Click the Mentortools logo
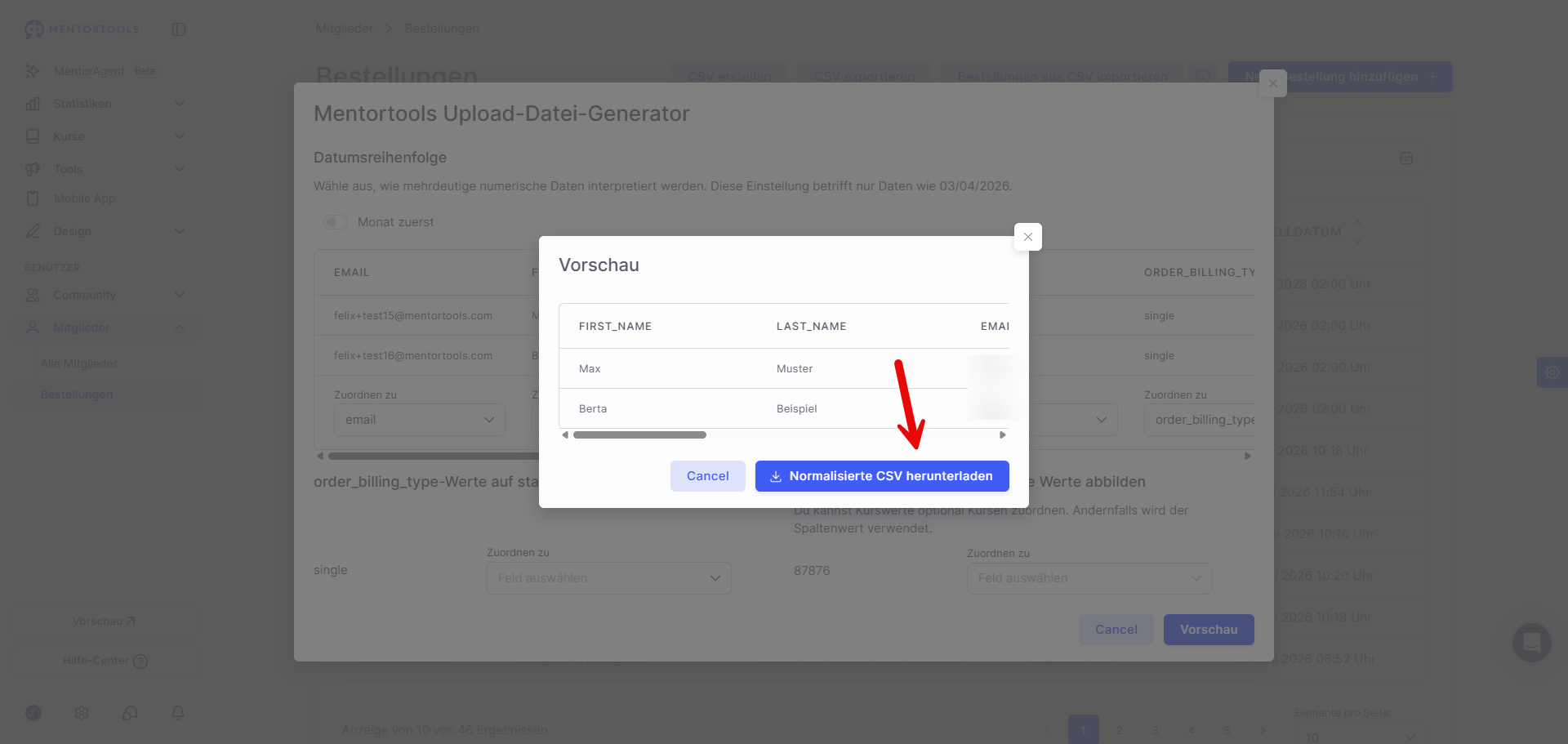Image resolution: width=1568 pixels, height=744 pixels. (82, 29)
